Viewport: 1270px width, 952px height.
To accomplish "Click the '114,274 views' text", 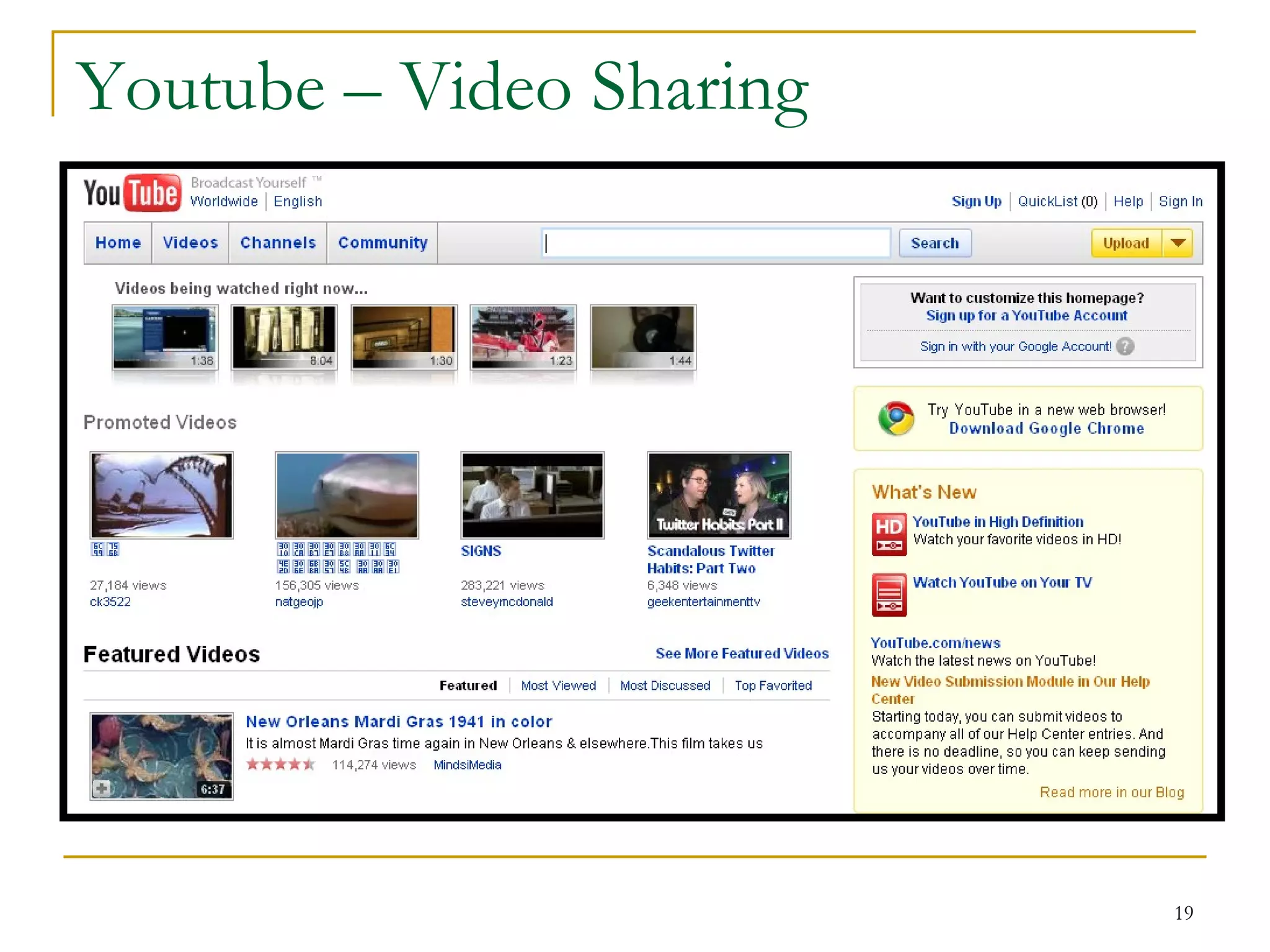I will [x=374, y=765].
